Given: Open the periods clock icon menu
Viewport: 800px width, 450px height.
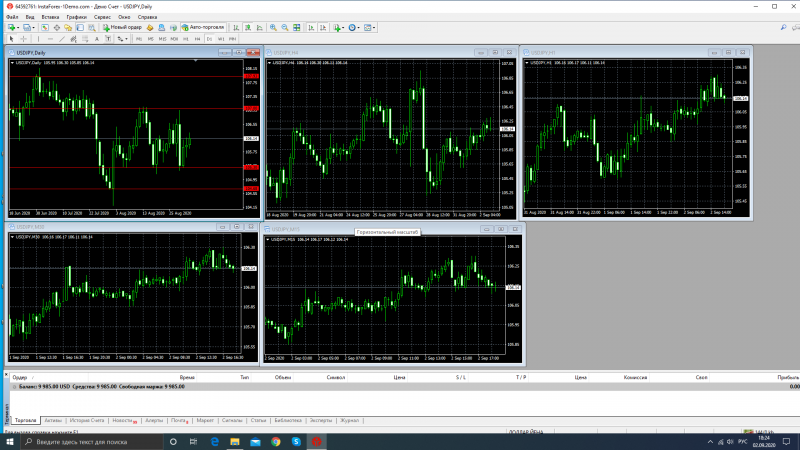Looking at the screenshot, I should (x=352, y=28).
